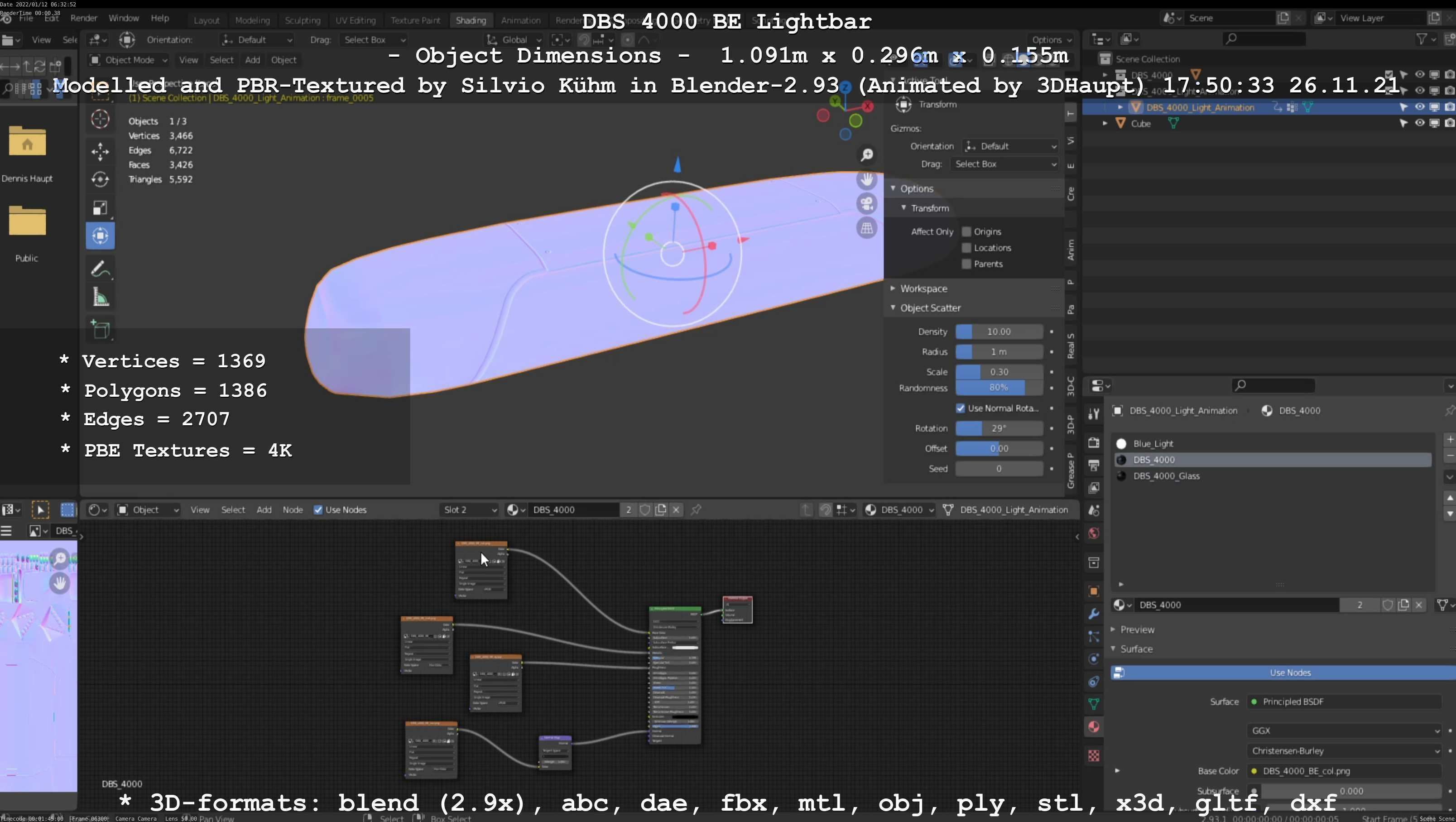Click the viewport zoom magnifier icon
The height and width of the screenshot is (822, 1456).
coord(866,155)
